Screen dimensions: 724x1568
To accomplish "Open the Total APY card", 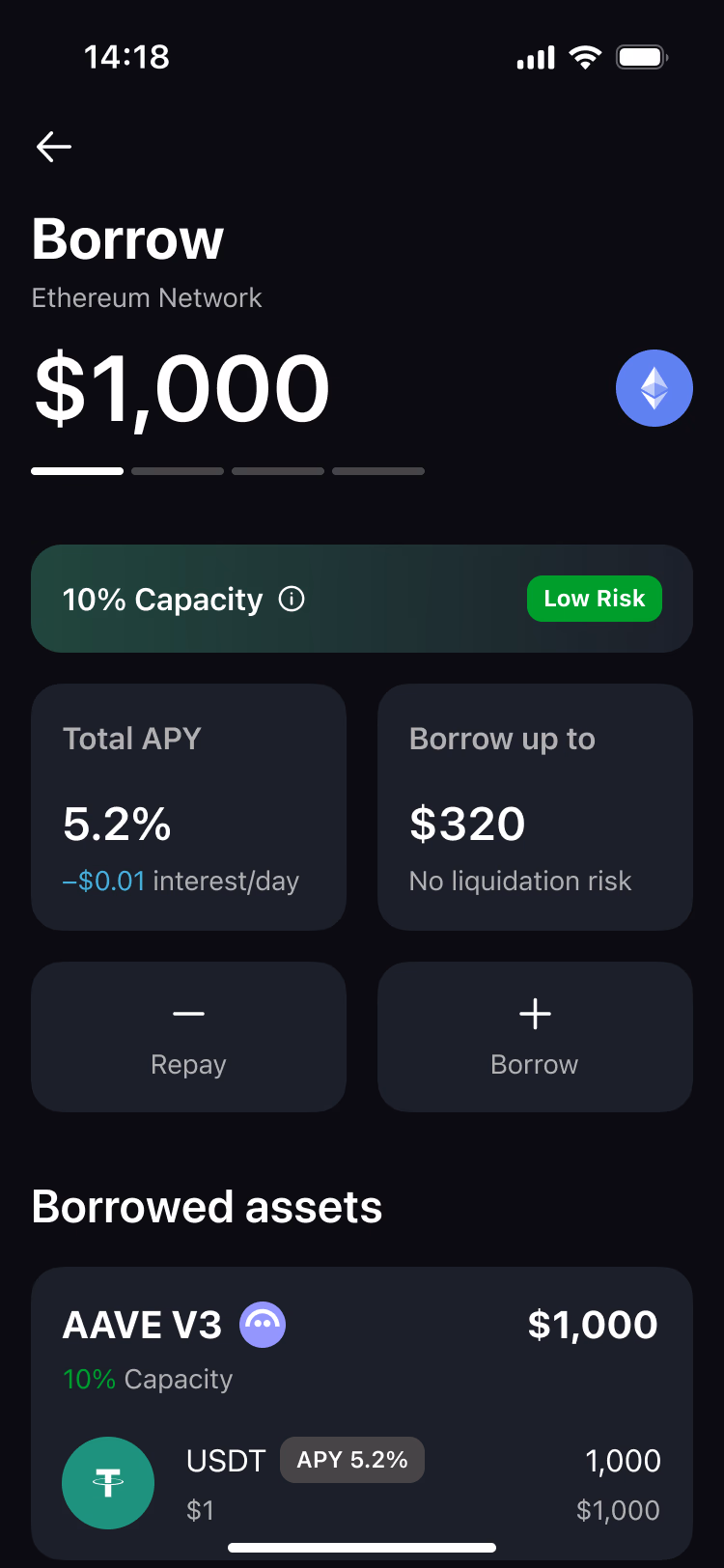I will pyautogui.click(x=188, y=807).
